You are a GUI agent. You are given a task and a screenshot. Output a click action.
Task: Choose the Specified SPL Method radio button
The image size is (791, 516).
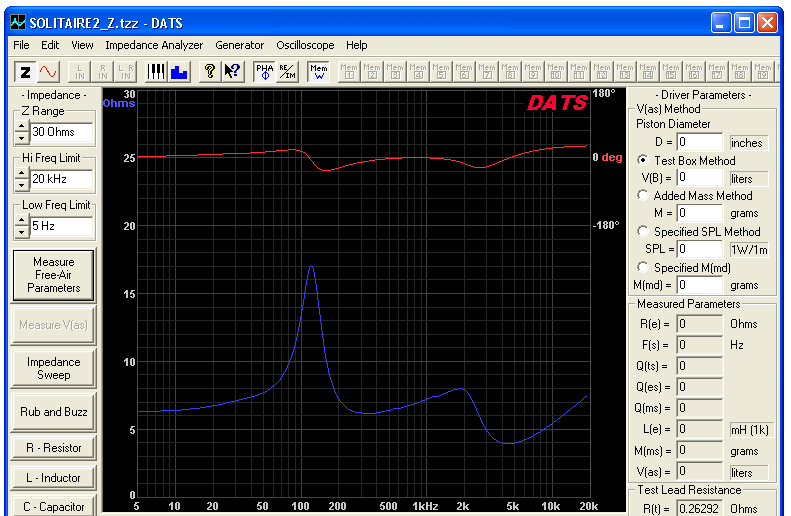tap(643, 231)
